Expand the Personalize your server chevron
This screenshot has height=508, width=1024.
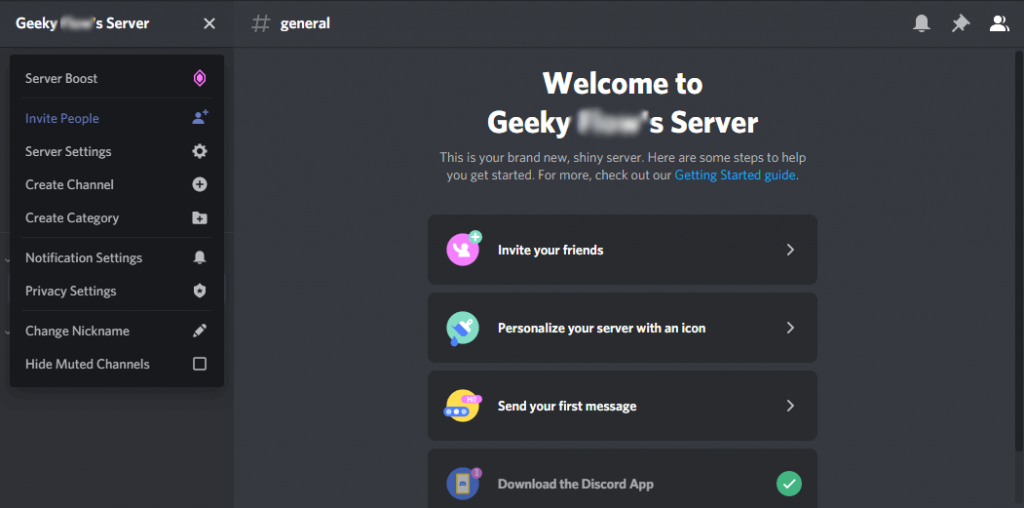790,328
